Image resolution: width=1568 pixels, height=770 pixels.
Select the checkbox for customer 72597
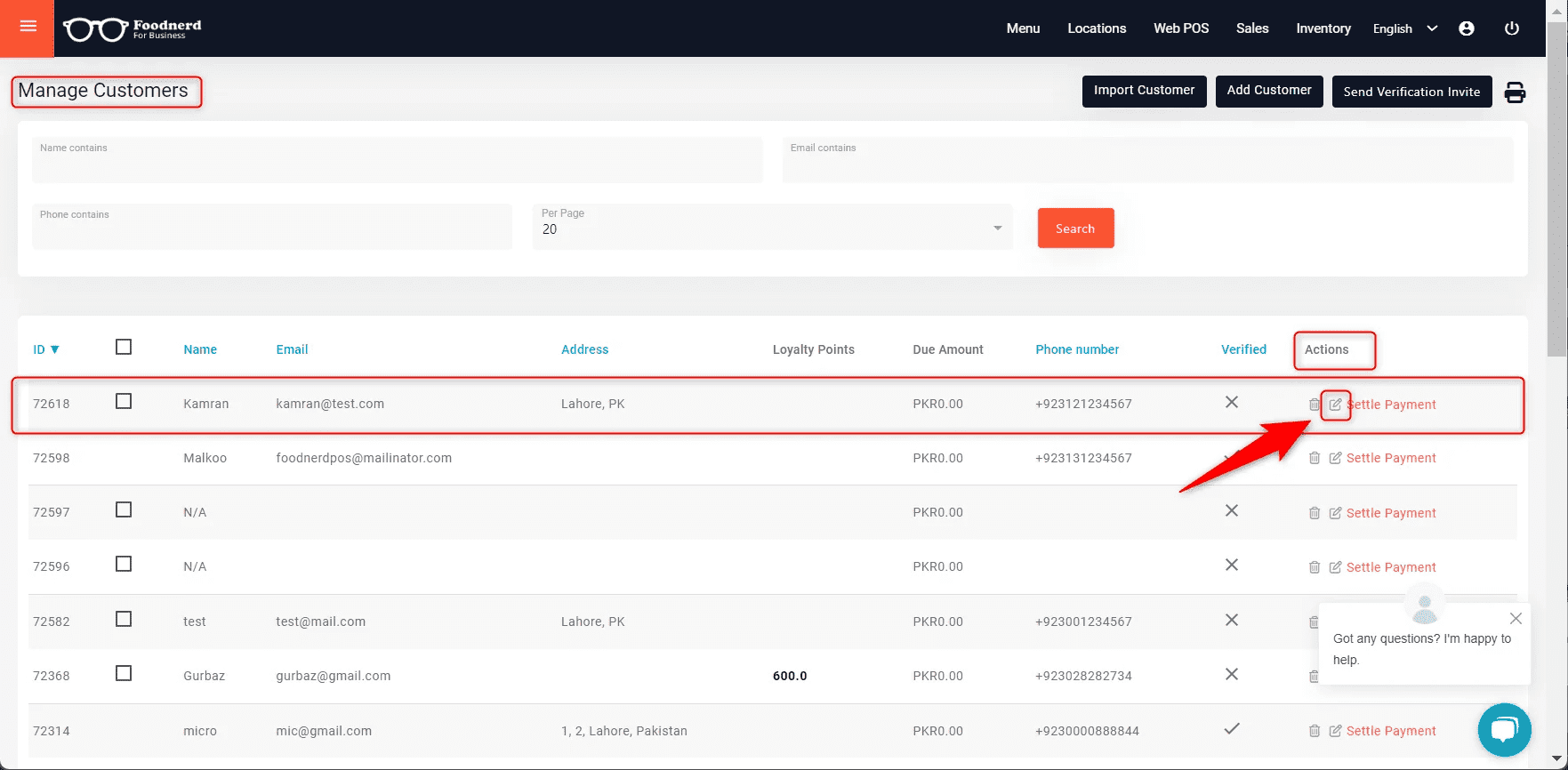(x=124, y=509)
